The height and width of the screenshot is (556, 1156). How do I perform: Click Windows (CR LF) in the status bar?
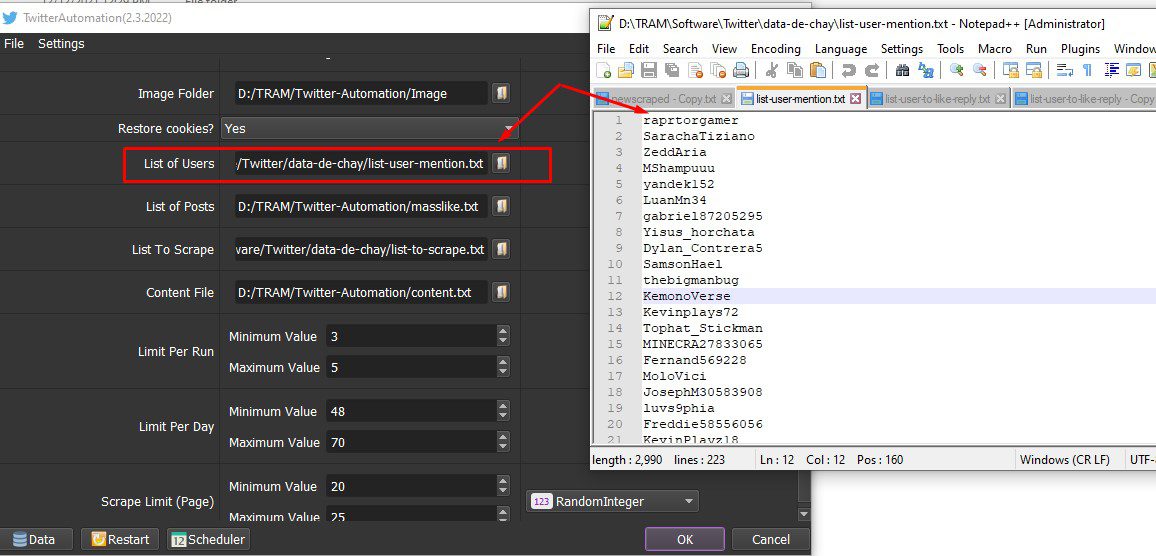(x=1065, y=459)
